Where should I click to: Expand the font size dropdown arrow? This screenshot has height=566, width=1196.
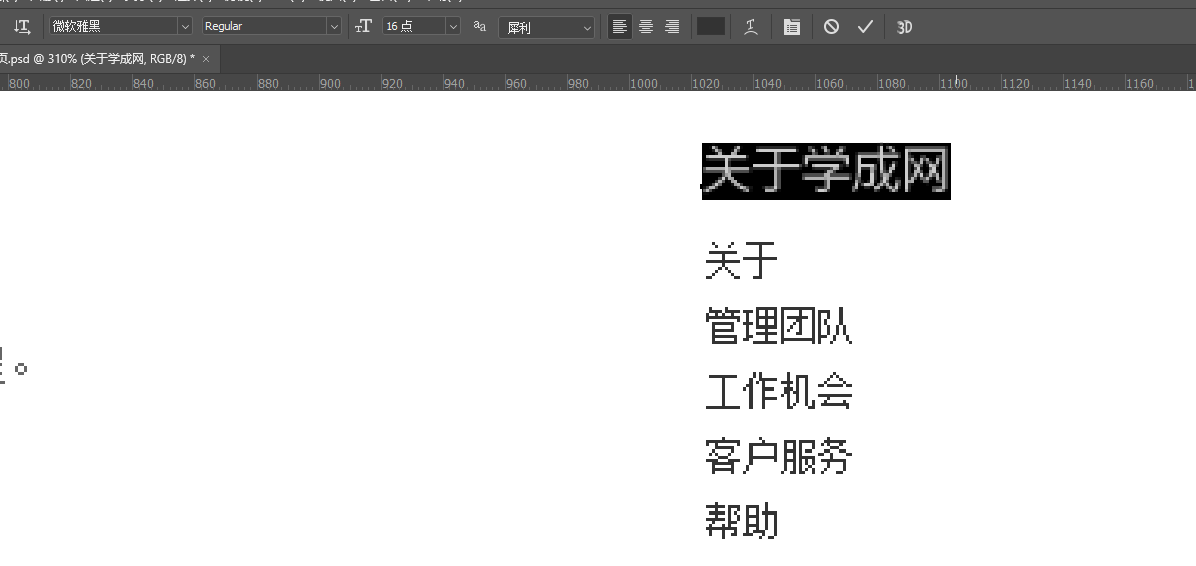coord(453,26)
